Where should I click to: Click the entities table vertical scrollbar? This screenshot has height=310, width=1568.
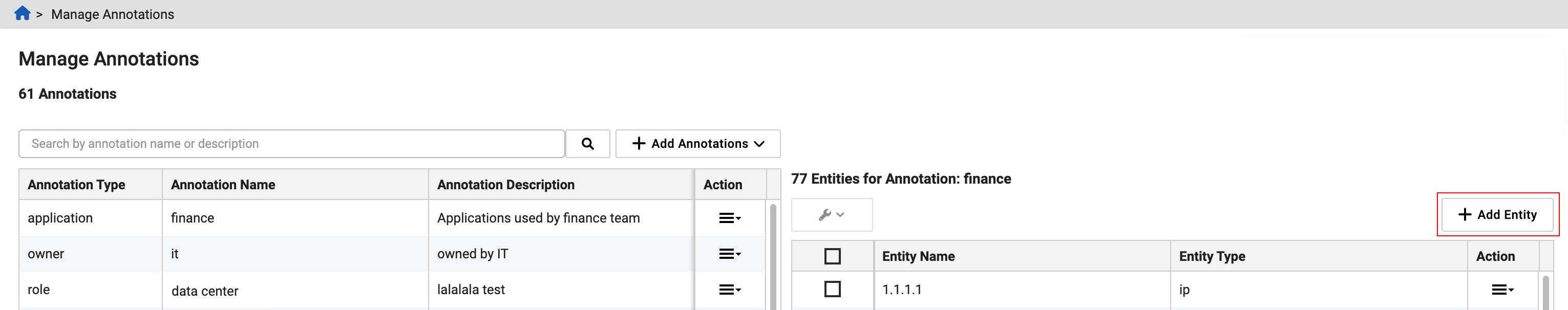pos(1545,292)
